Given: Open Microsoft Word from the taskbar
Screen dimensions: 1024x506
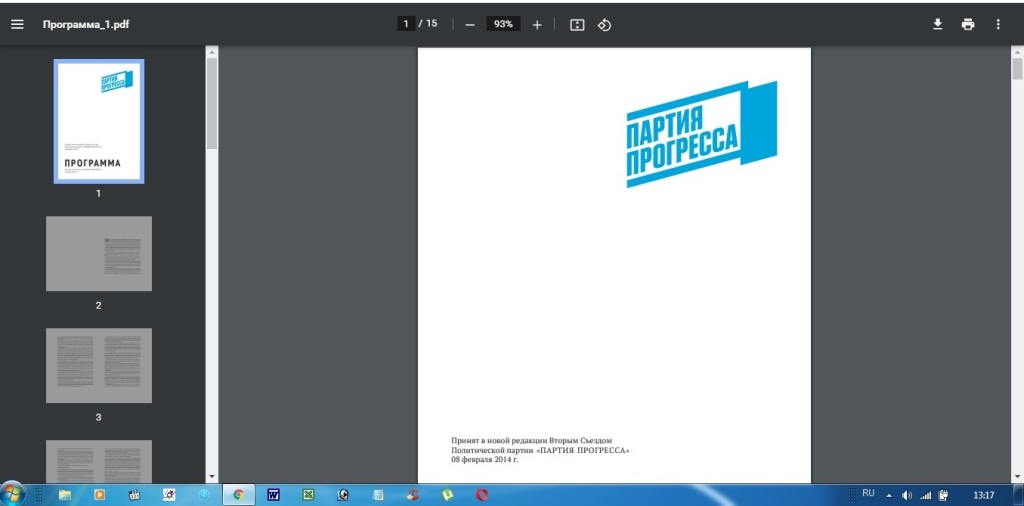Looking at the screenshot, I should coord(273,494).
